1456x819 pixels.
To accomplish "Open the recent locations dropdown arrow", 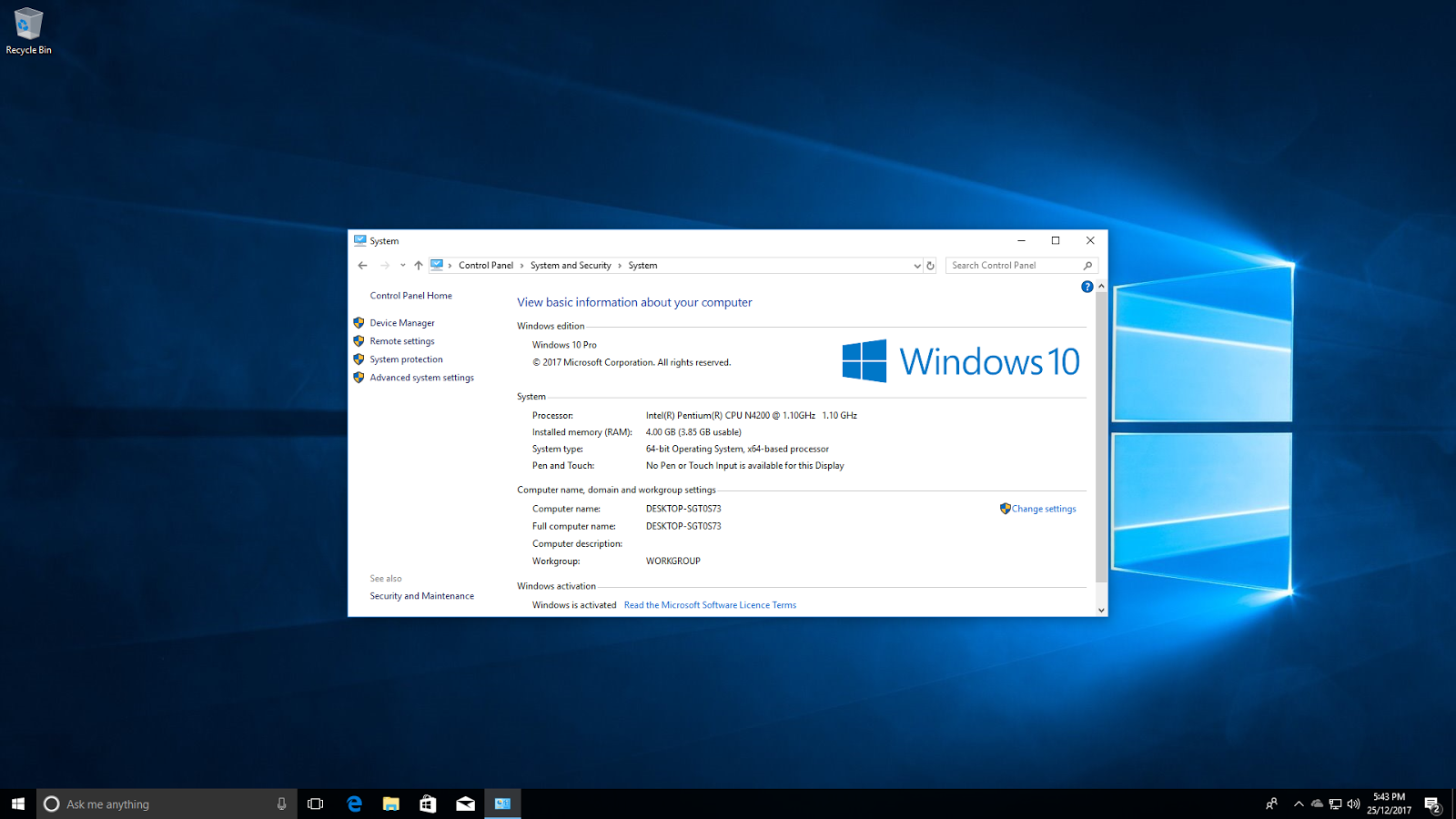I will (402, 266).
